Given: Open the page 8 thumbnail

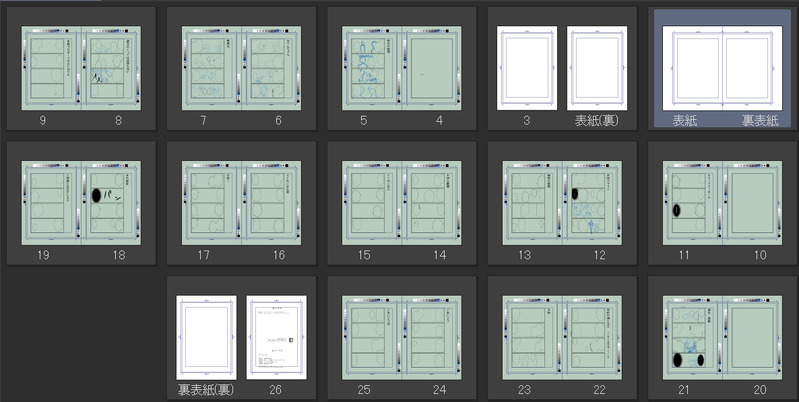Looking at the screenshot, I should (111, 68).
